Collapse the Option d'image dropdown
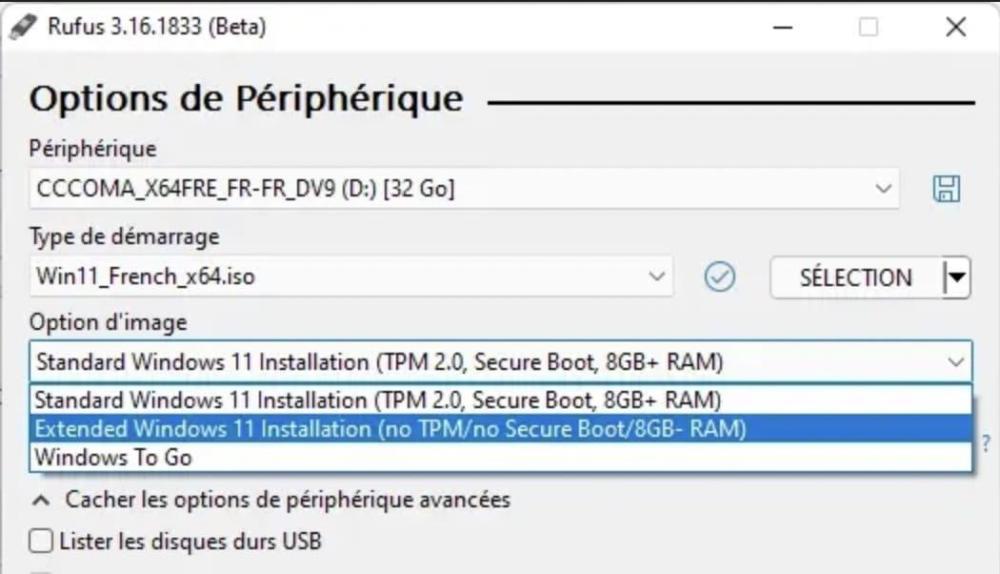The height and width of the screenshot is (574, 1000). [955, 360]
